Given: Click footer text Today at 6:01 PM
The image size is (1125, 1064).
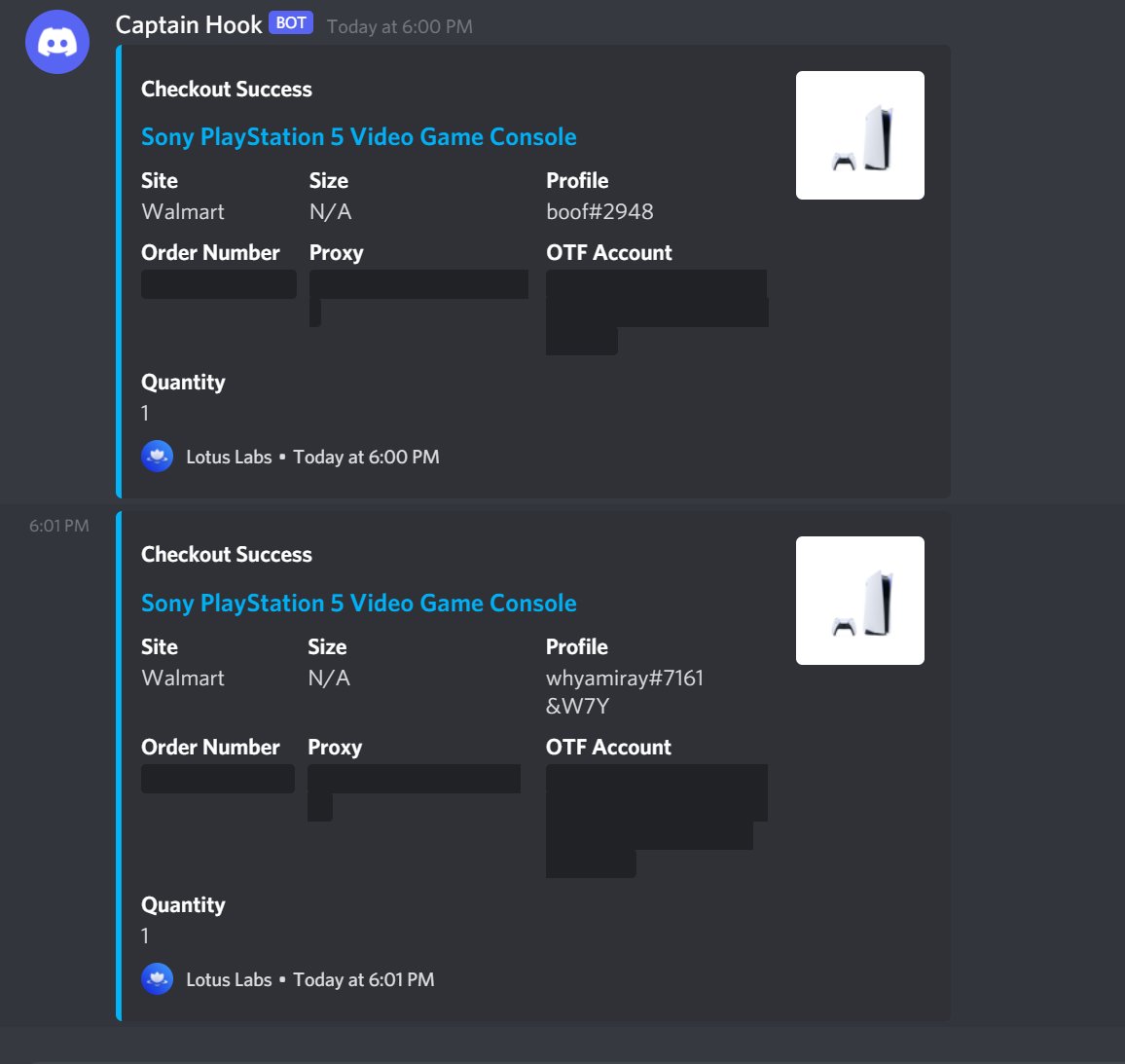Looking at the screenshot, I should click(x=364, y=979).
